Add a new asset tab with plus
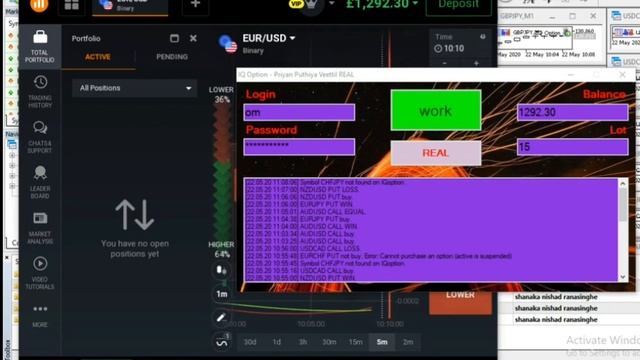Screen dimensions: 640x360 coord(195,5)
